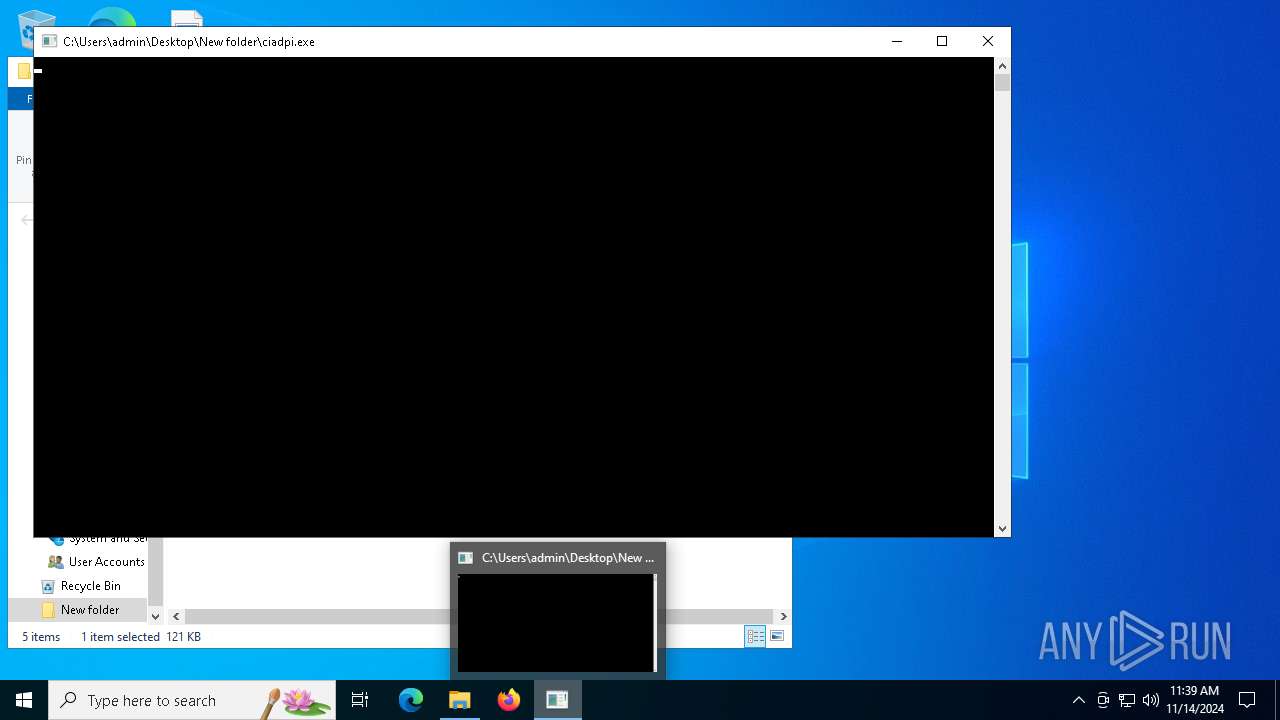Click the console scrollbar up arrow
The width and height of the screenshot is (1280, 720).
click(1002, 65)
